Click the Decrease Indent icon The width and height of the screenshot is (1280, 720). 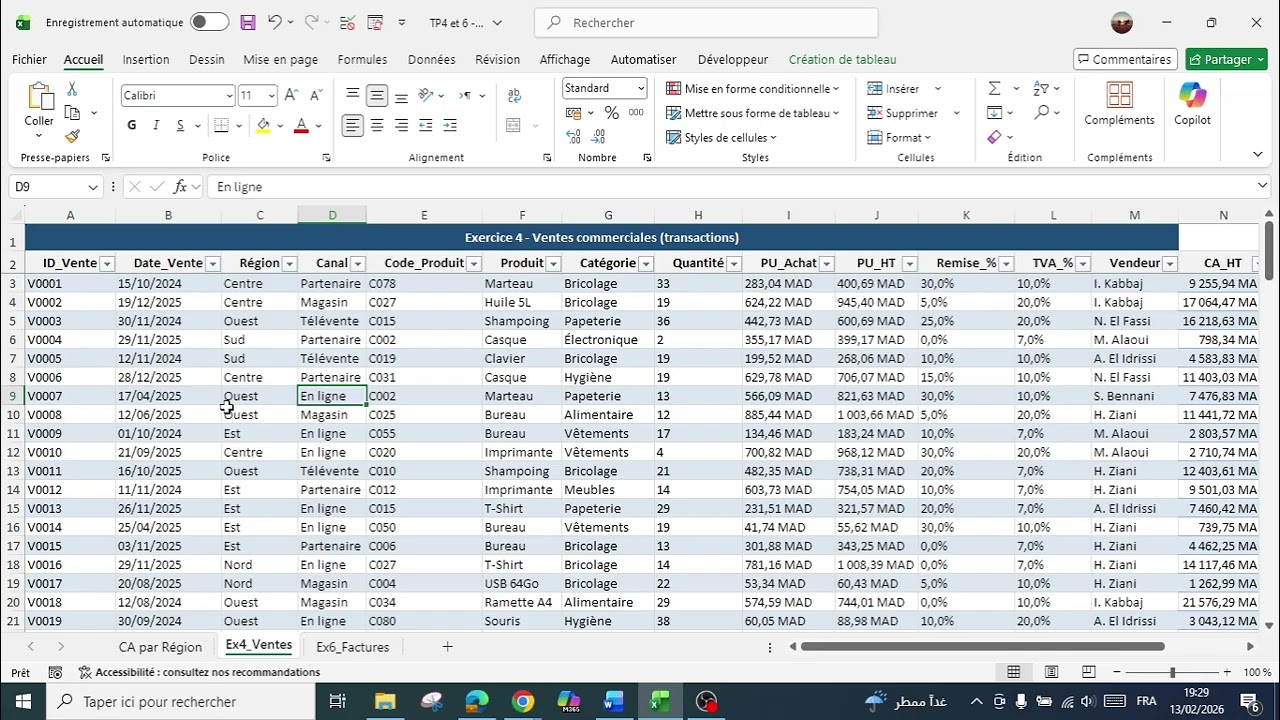tap(426, 126)
